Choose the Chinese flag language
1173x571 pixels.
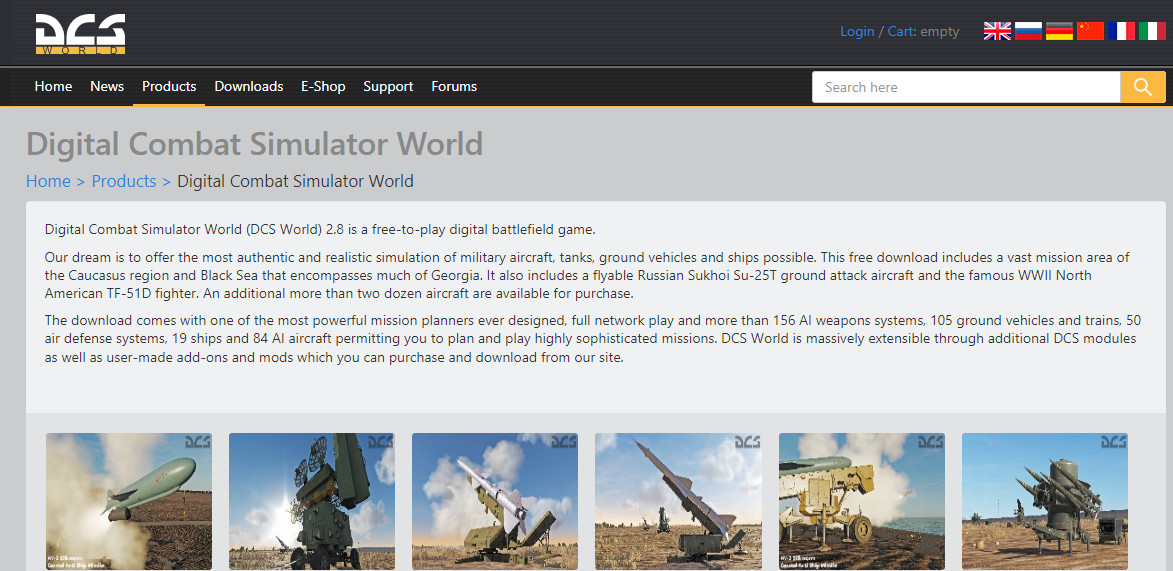(1090, 31)
